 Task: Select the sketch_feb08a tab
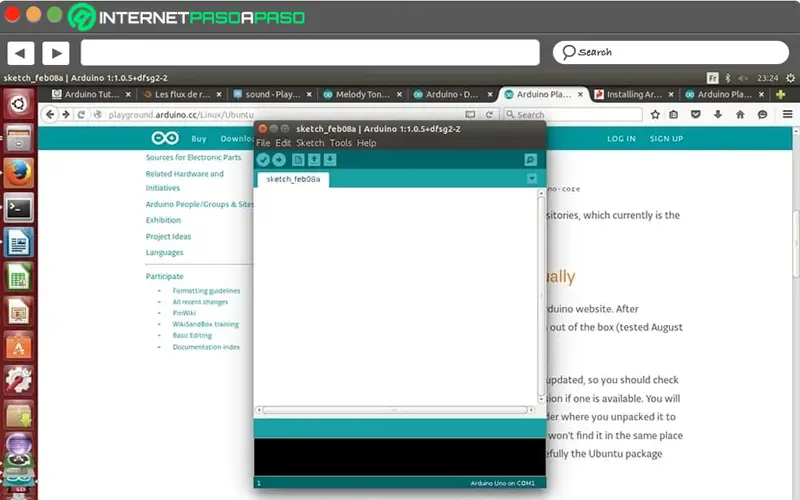tap(293, 179)
